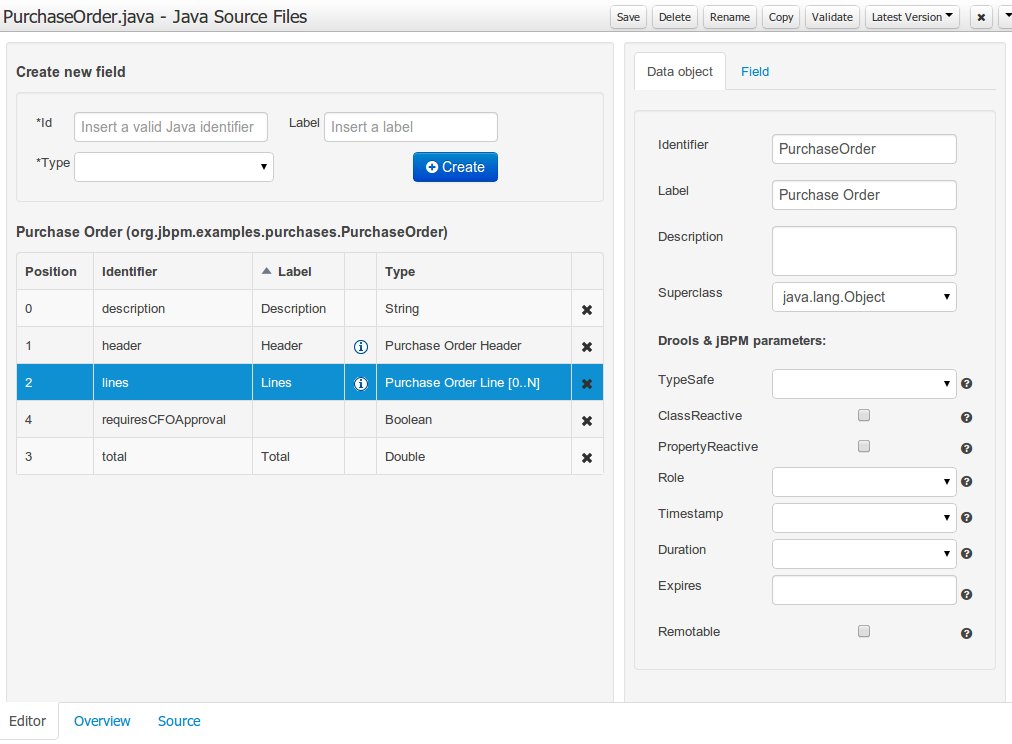Viewport: 1012px width, 744px height.
Task: Open the Latest Version dropdown
Action: pyautogui.click(x=912, y=17)
